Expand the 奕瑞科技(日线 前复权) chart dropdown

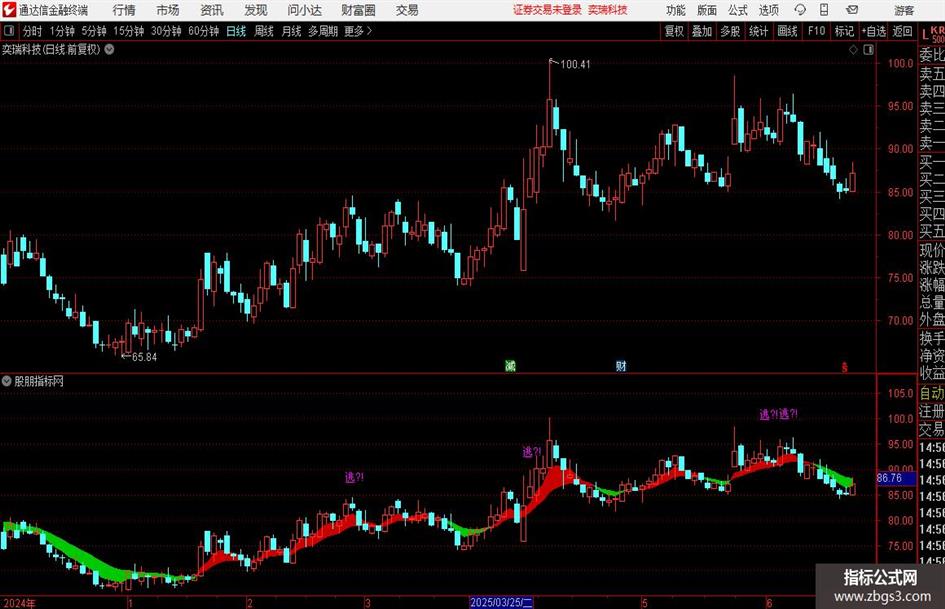pos(109,49)
